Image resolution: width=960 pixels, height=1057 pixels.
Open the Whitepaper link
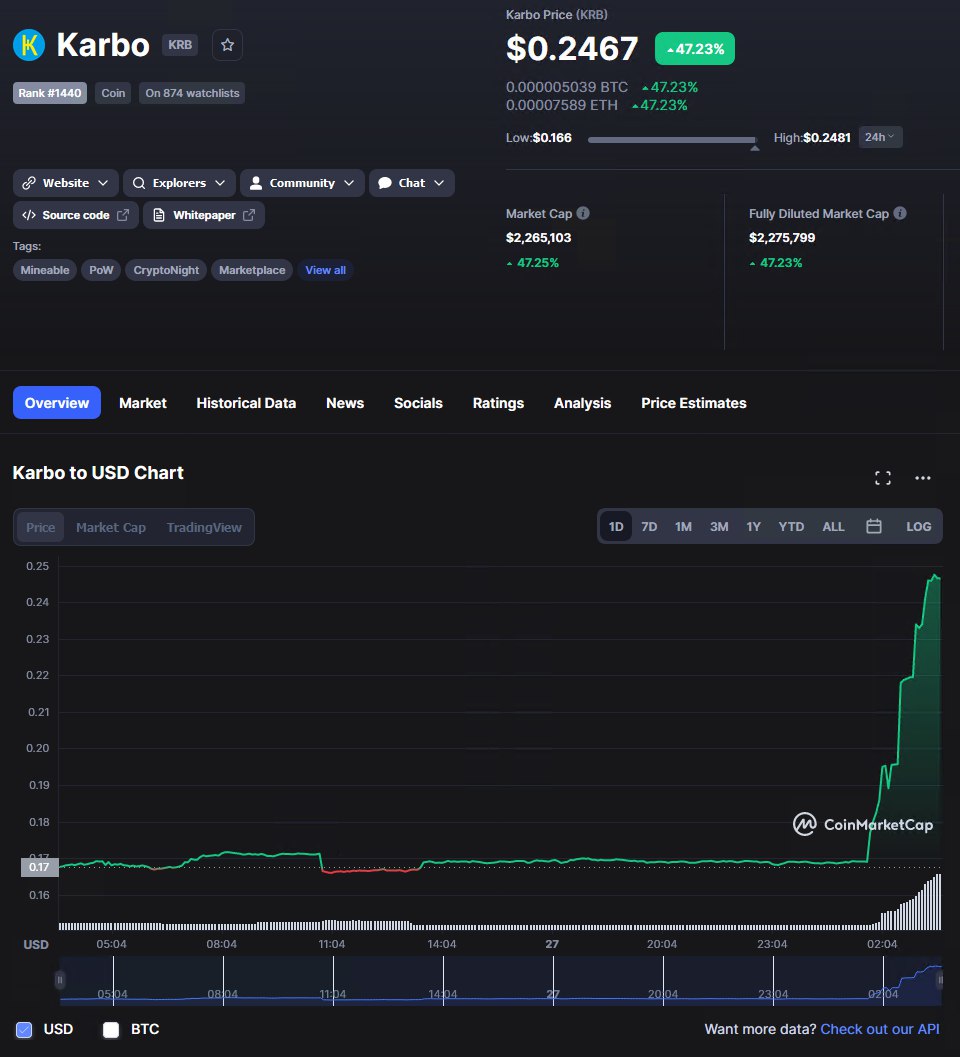204,215
